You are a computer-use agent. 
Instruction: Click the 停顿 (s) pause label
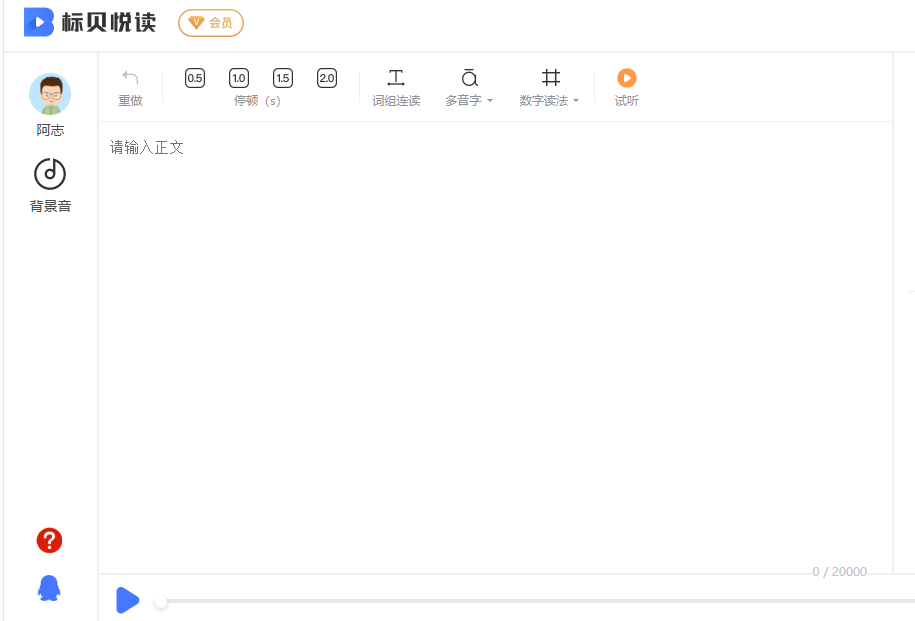point(257,101)
